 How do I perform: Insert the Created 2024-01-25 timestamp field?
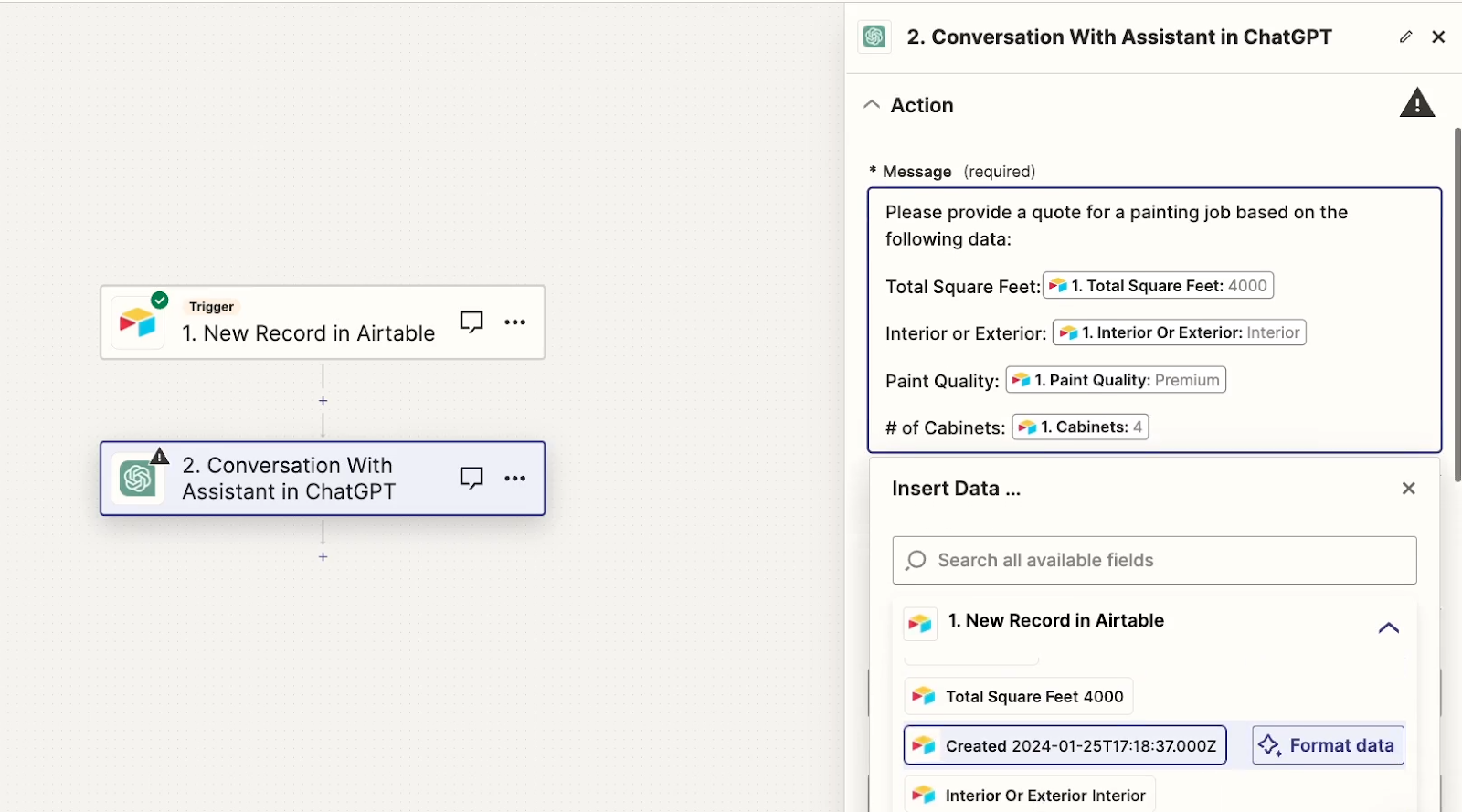(1065, 745)
